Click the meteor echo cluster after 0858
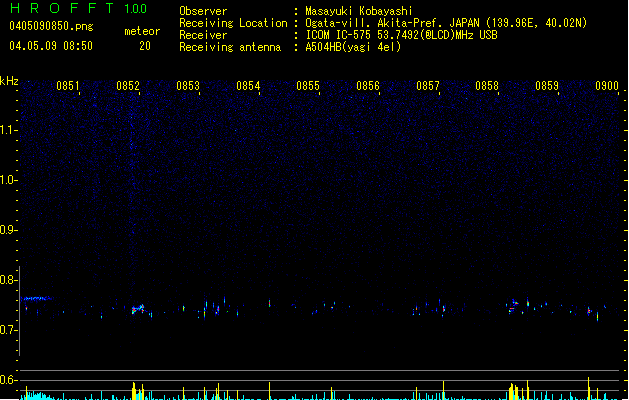 pos(513,306)
